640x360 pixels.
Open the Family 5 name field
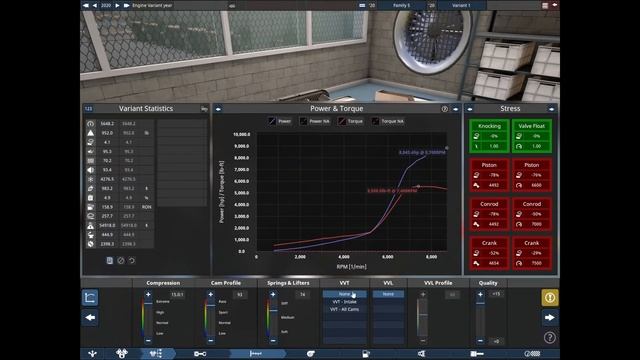(x=402, y=5)
